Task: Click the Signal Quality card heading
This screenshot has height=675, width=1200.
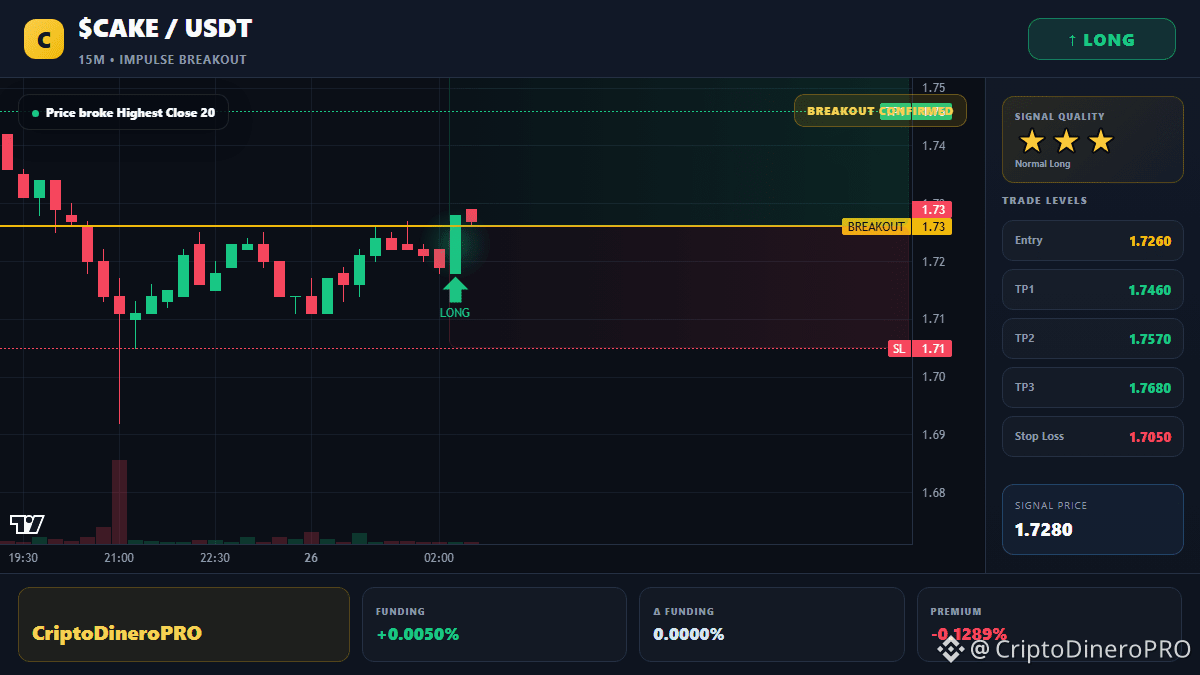Action: click(1060, 117)
